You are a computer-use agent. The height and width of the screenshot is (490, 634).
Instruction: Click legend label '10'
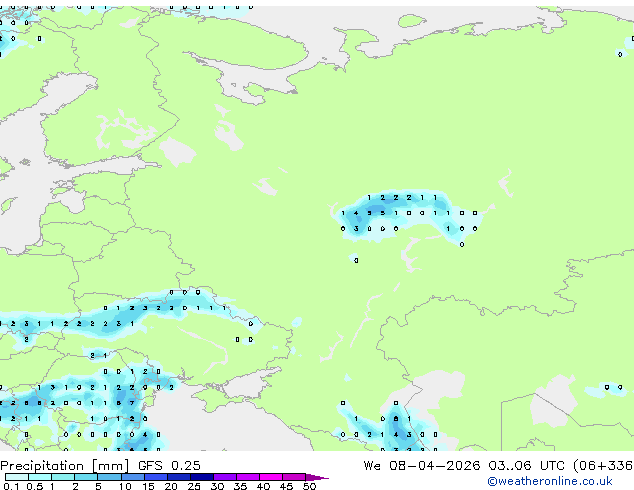pyautogui.click(x=125, y=486)
